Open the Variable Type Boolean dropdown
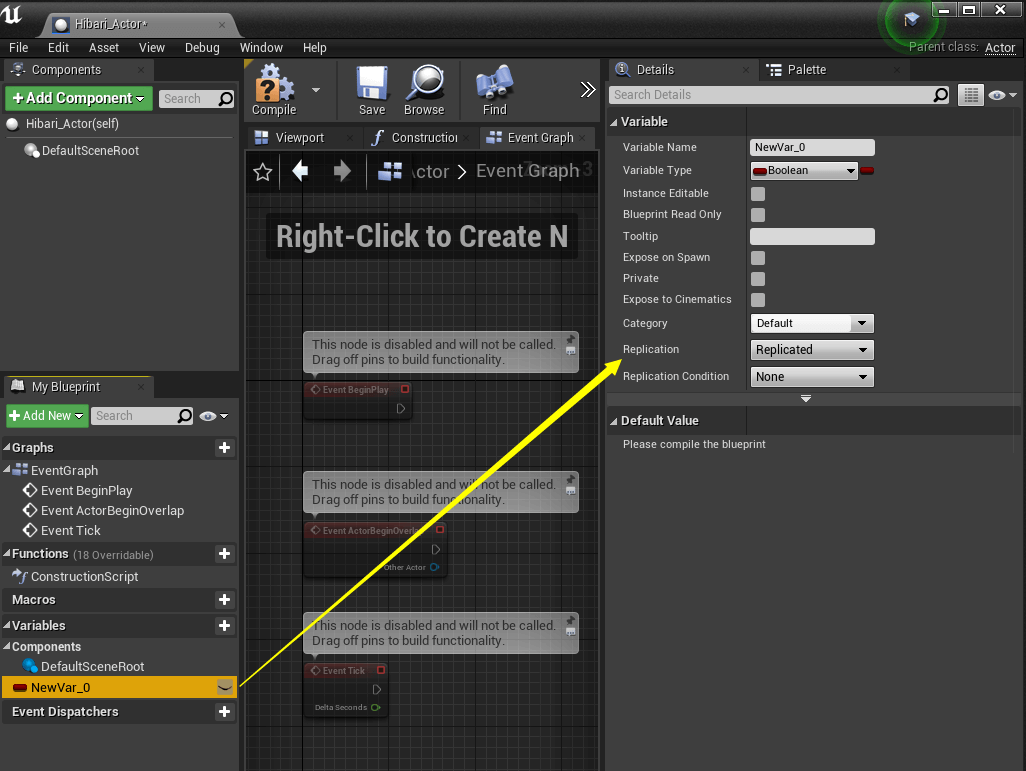1026x771 pixels. [x=804, y=171]
